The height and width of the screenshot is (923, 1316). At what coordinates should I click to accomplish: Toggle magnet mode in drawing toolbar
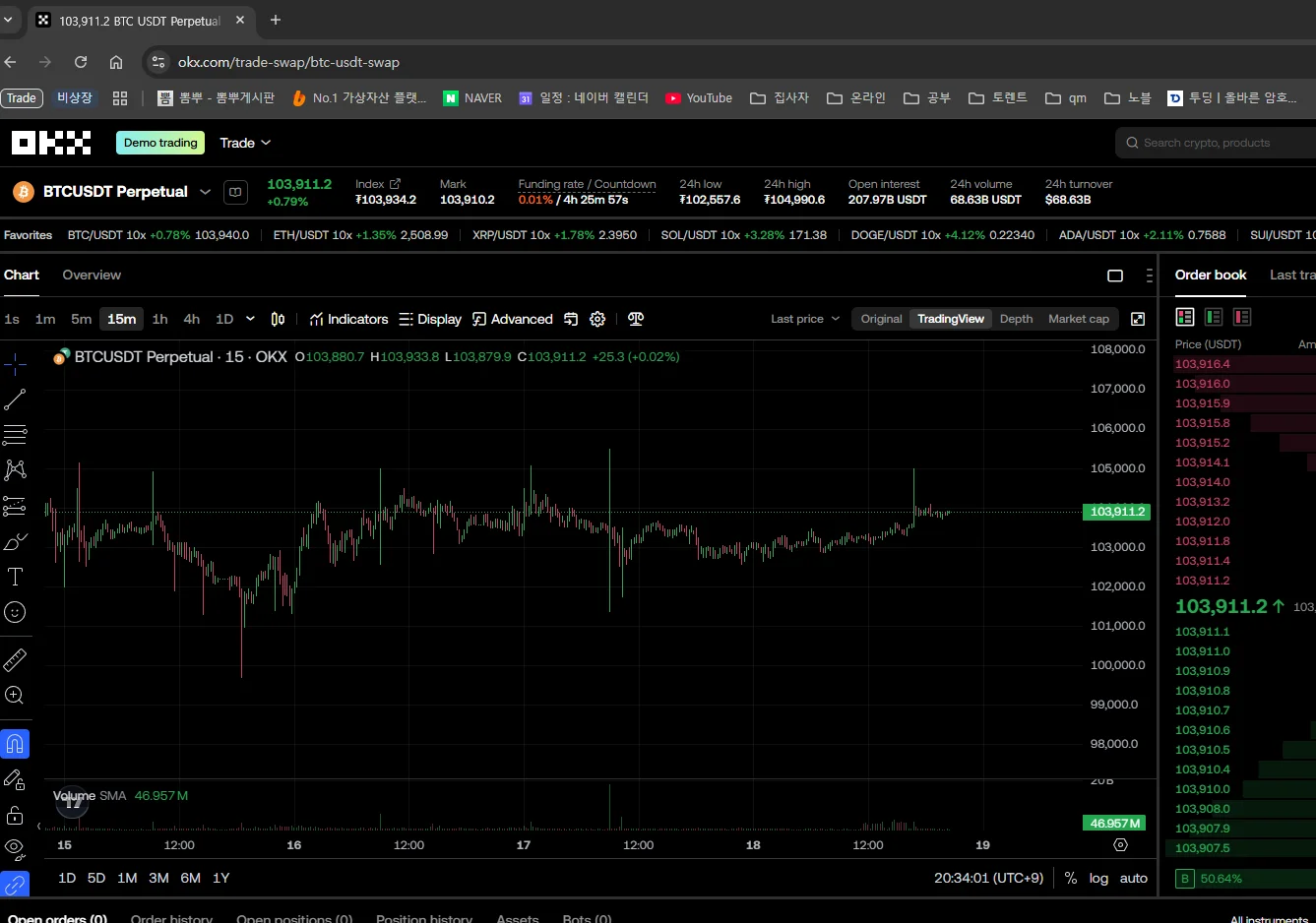[15, 744]
